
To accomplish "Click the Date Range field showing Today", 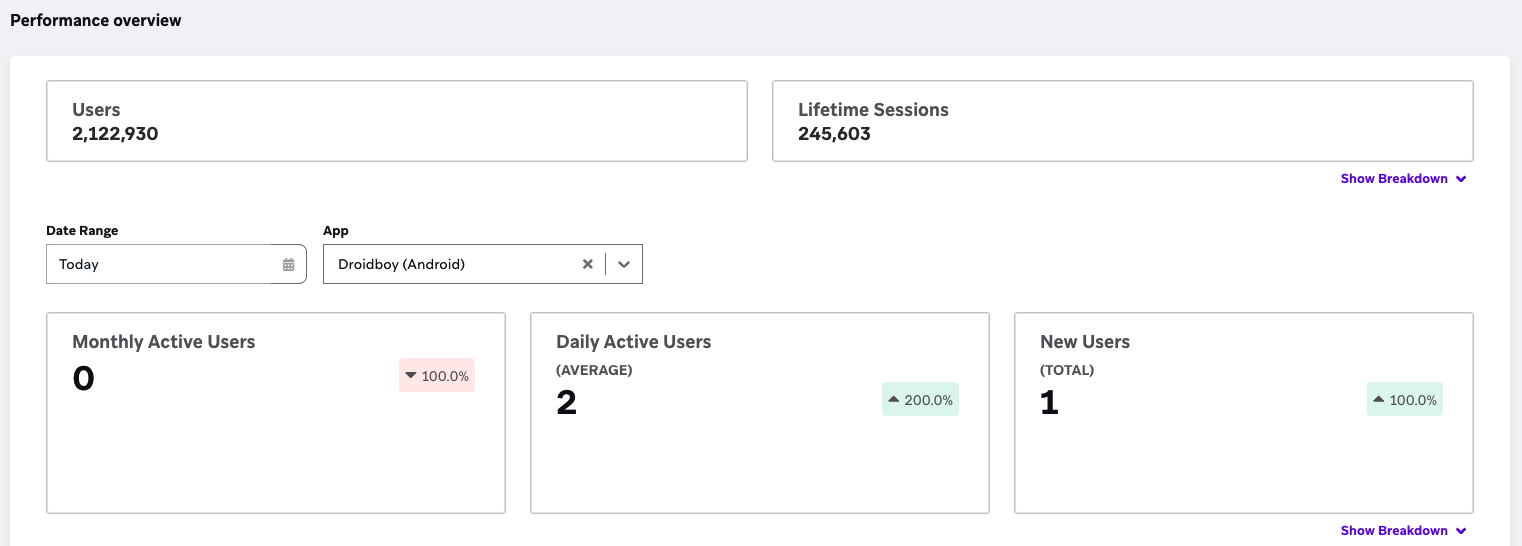I will (x=160, y=264).
